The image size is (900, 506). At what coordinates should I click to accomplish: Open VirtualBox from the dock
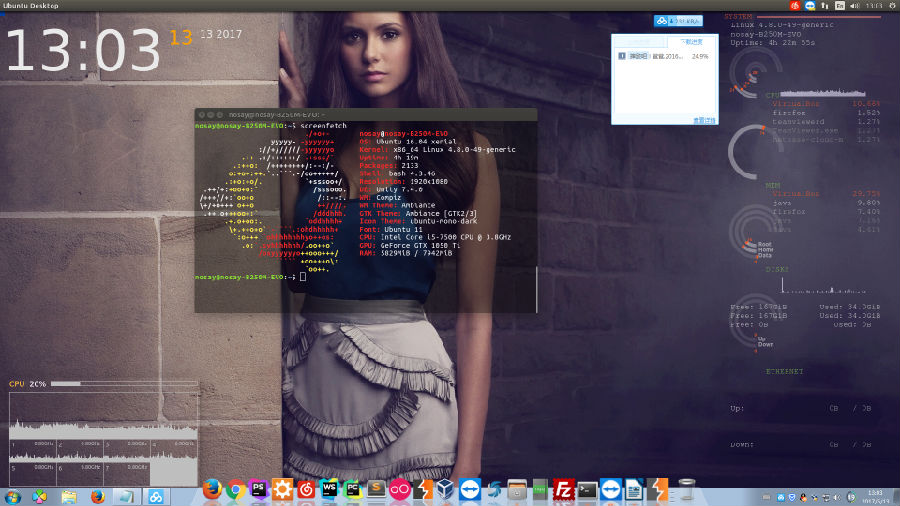[445, 489]
